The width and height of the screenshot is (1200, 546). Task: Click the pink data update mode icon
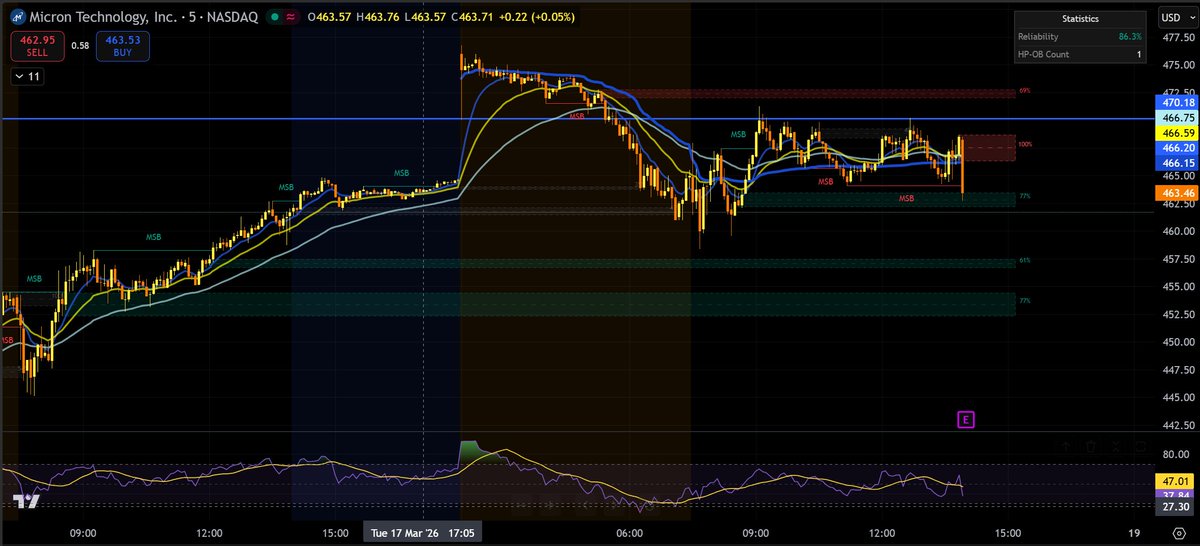tap(289, 17)
